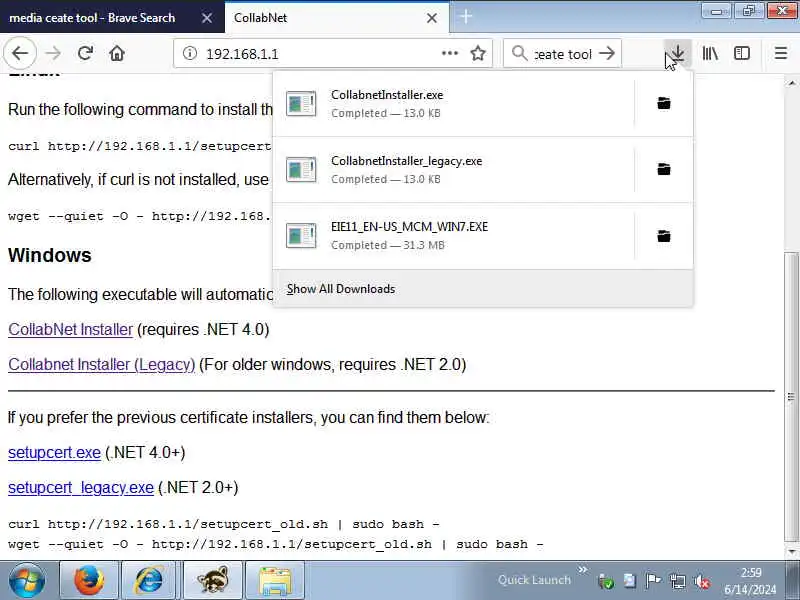
Task: Click the wget setupcert_old.sh command line
Action: [x=276, y=544]
